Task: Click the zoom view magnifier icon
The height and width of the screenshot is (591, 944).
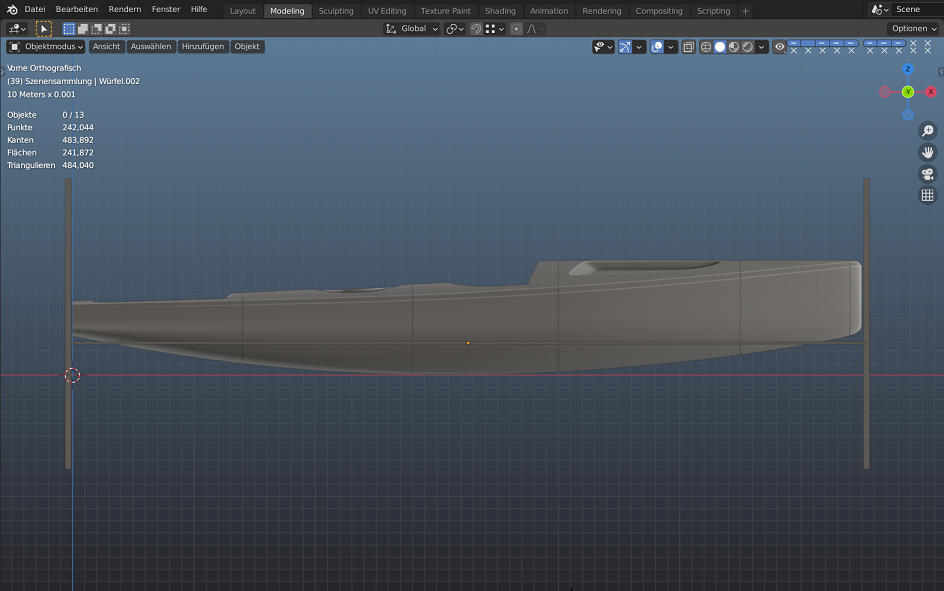Action: pos(927,131)
